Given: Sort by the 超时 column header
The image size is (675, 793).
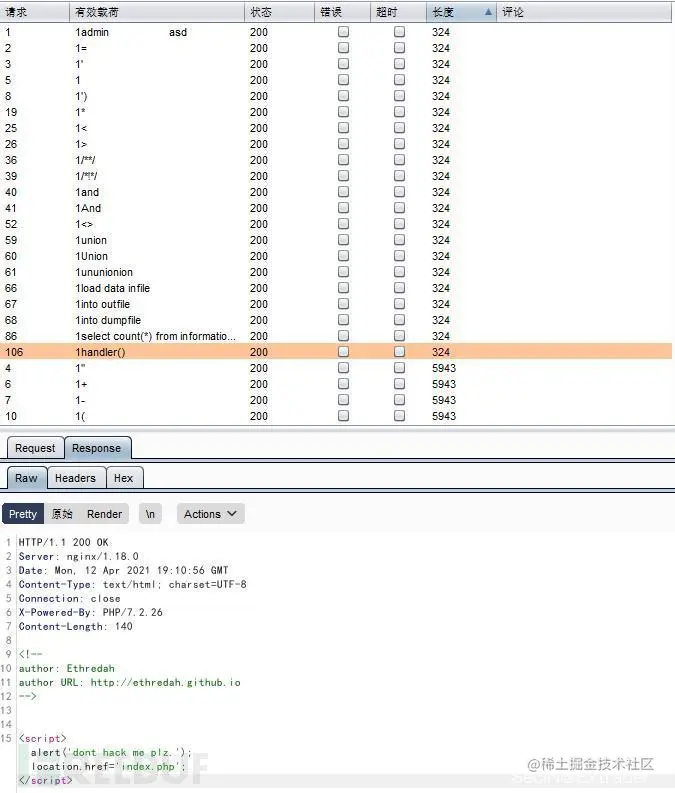Looking at the screenshot, I should 398,12.
